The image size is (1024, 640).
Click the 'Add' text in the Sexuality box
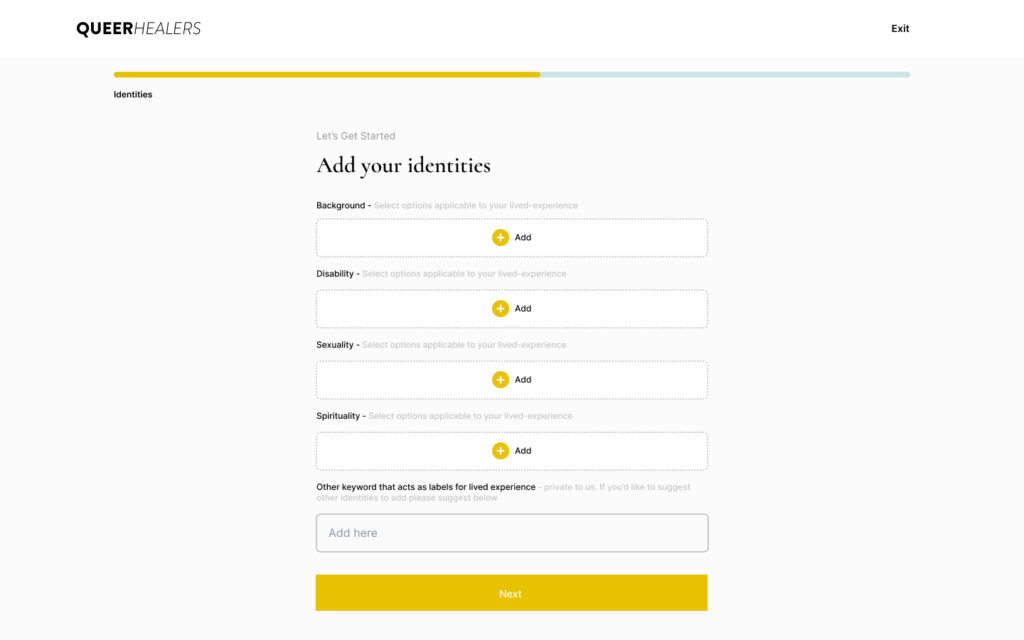pyautogui.click(x=523, y=380)
